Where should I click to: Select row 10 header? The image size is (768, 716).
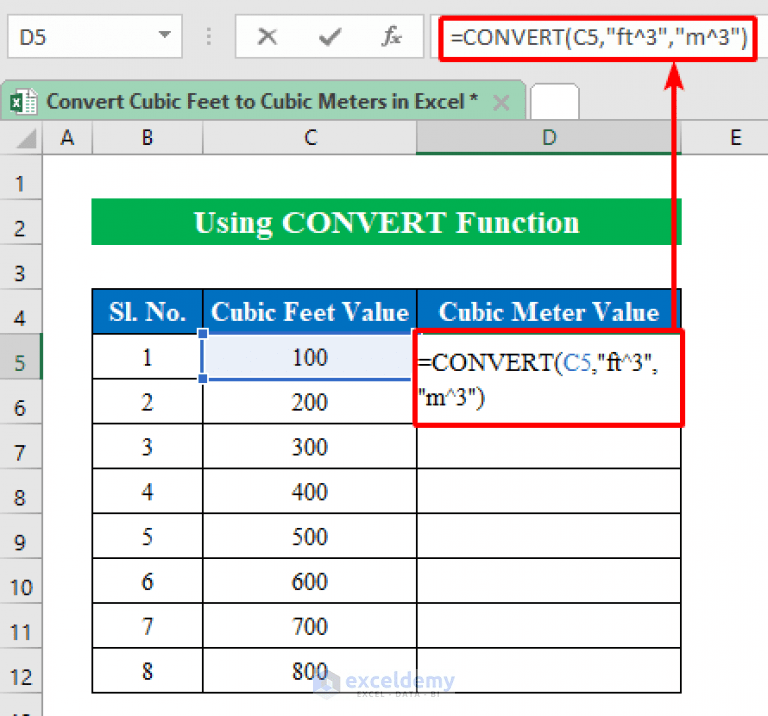pyautogui.click(x=21, y=581)
